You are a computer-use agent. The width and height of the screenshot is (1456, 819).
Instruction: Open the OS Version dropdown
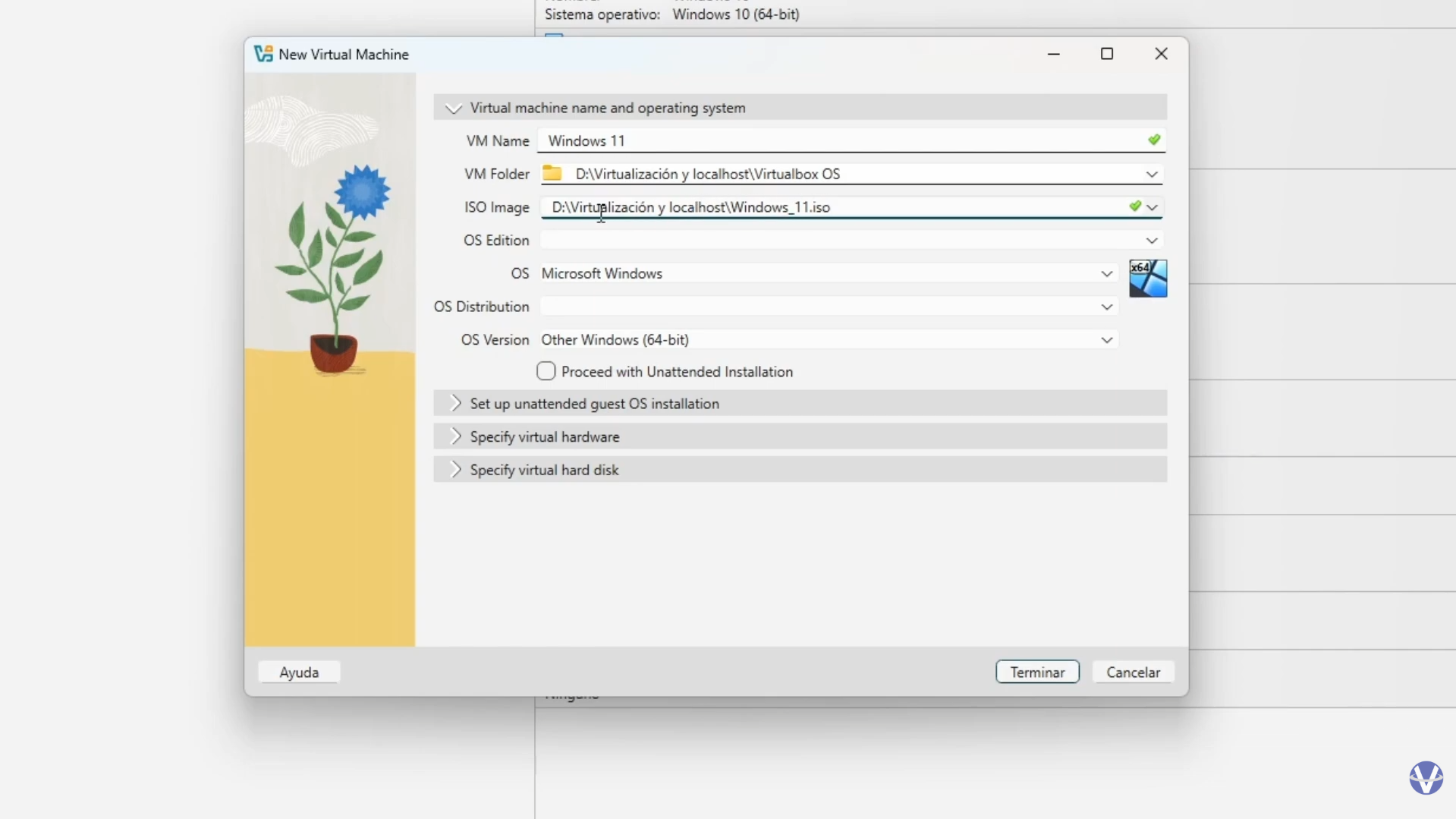[x=1107, y=340]
